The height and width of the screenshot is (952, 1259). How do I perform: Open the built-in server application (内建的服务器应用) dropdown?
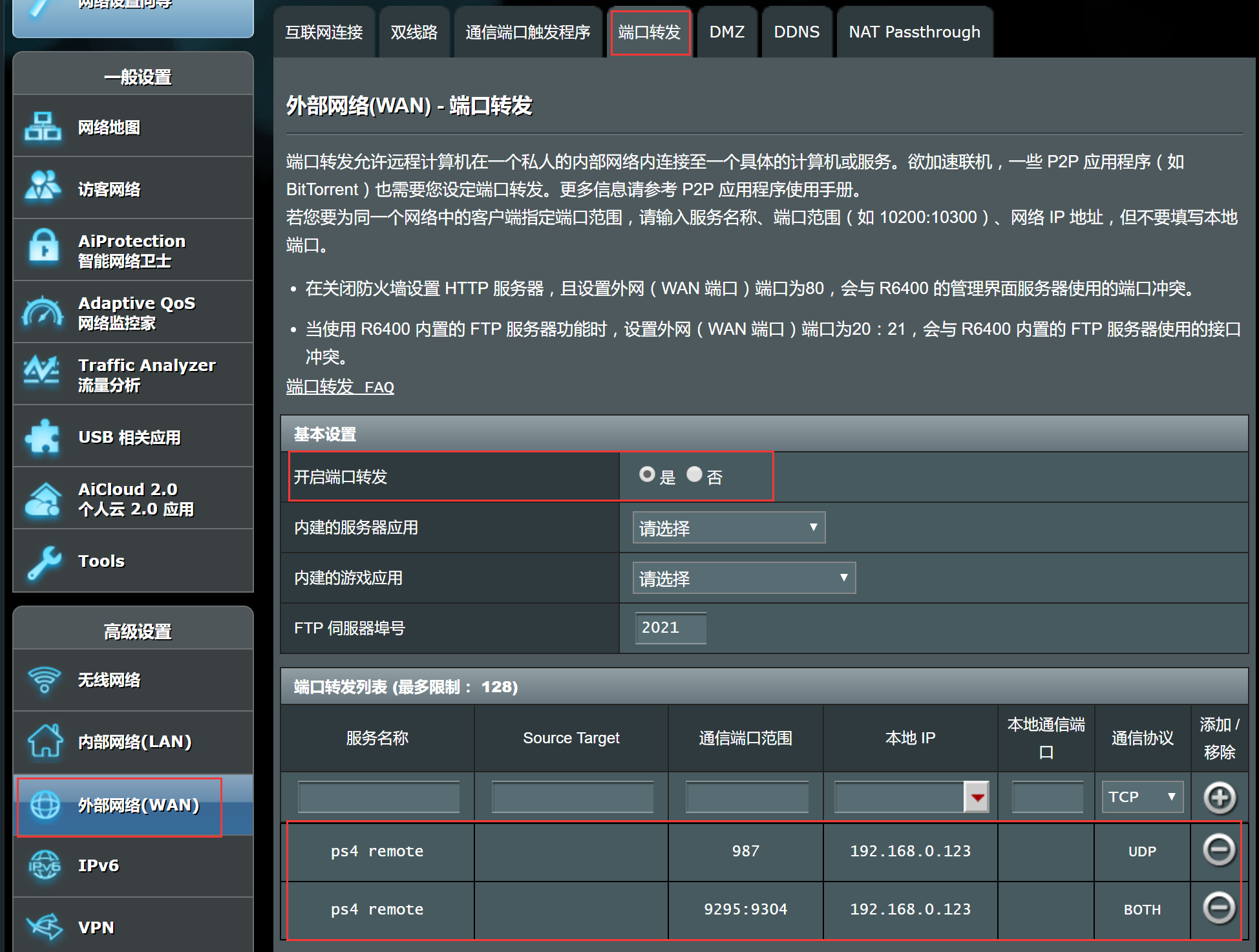point(728,527)
